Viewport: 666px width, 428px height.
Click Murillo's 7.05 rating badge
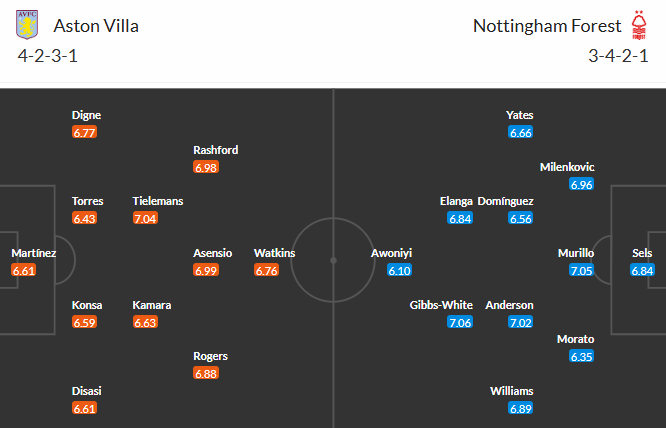coord(581,270)
